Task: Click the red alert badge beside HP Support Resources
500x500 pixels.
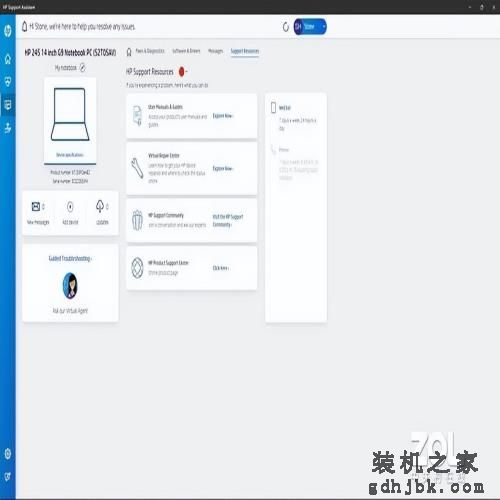Action: click(x=182, y=71)
